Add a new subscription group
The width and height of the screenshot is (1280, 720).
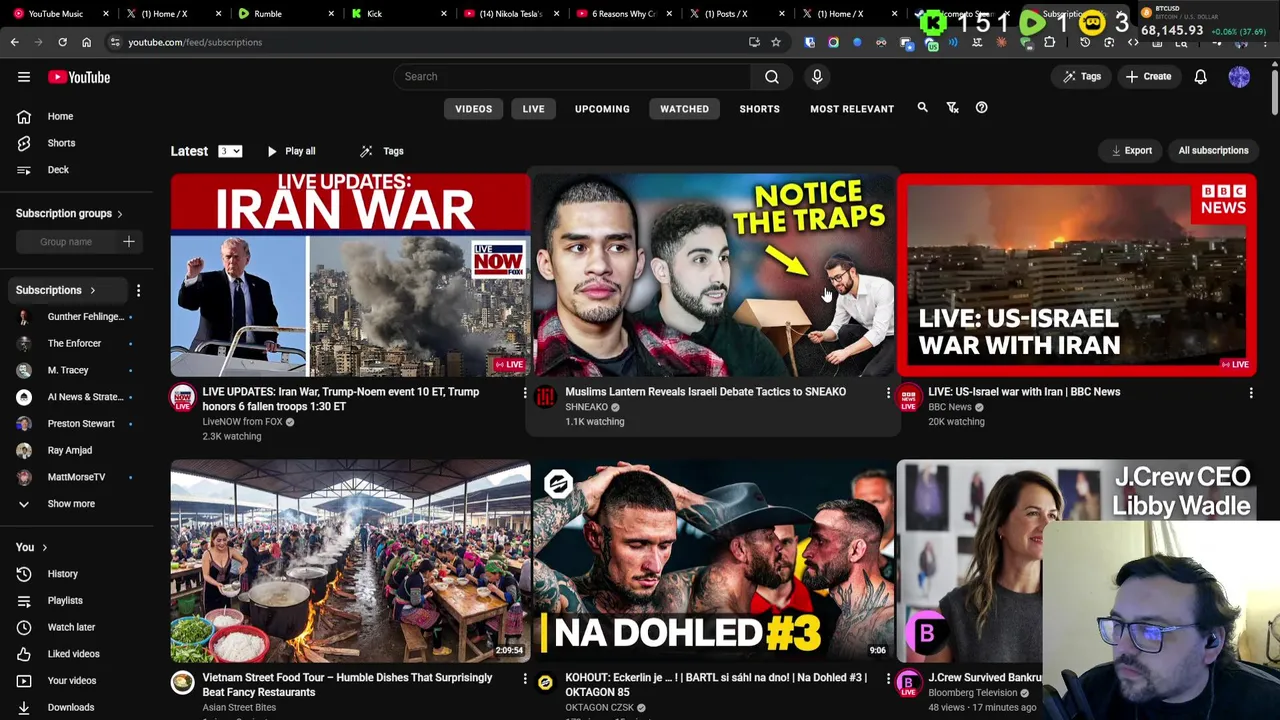pyautogui.click(x=128, y=241)
